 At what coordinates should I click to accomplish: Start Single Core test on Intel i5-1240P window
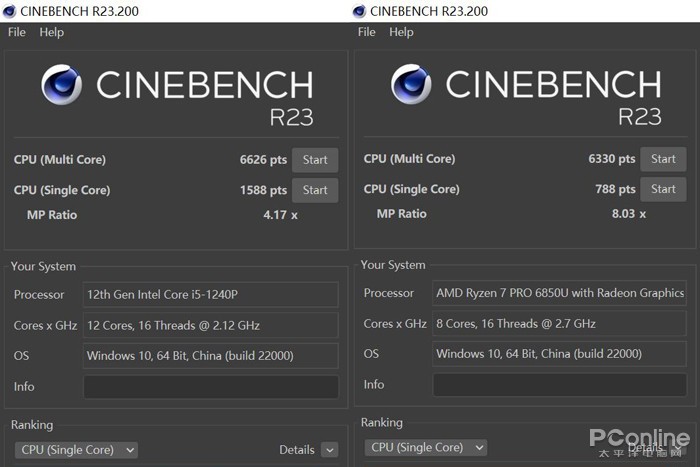315,190
